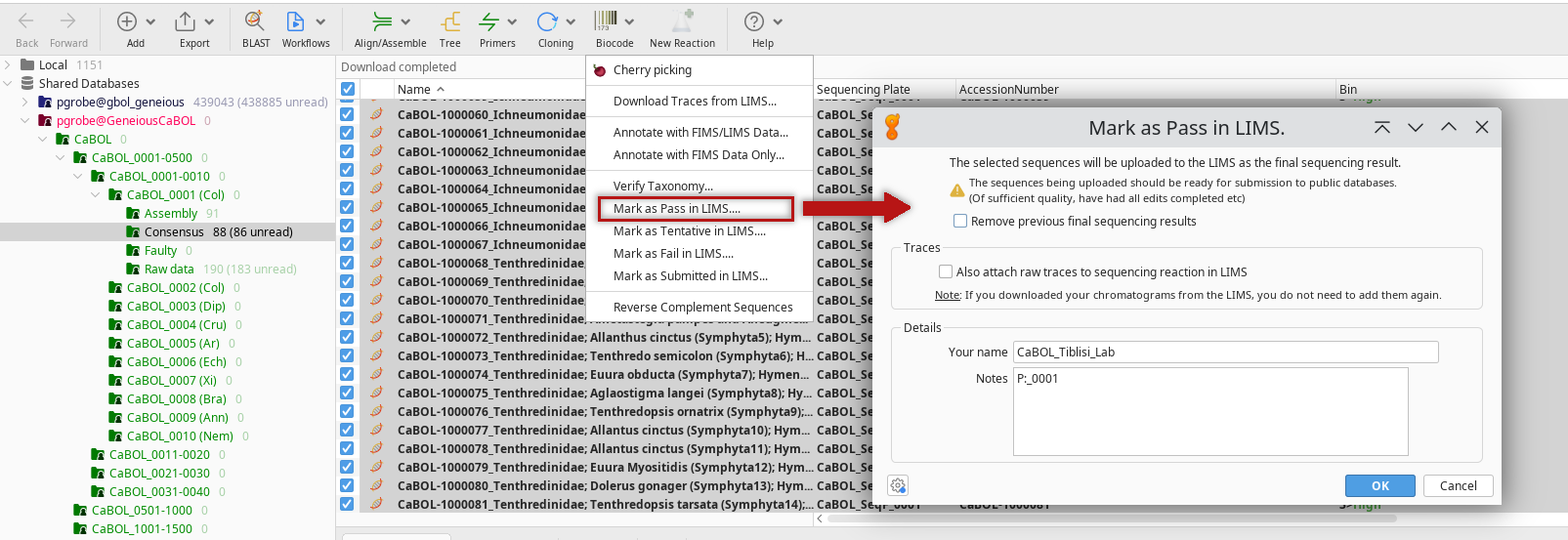Click the Your name text field

tap(1225, 353)
